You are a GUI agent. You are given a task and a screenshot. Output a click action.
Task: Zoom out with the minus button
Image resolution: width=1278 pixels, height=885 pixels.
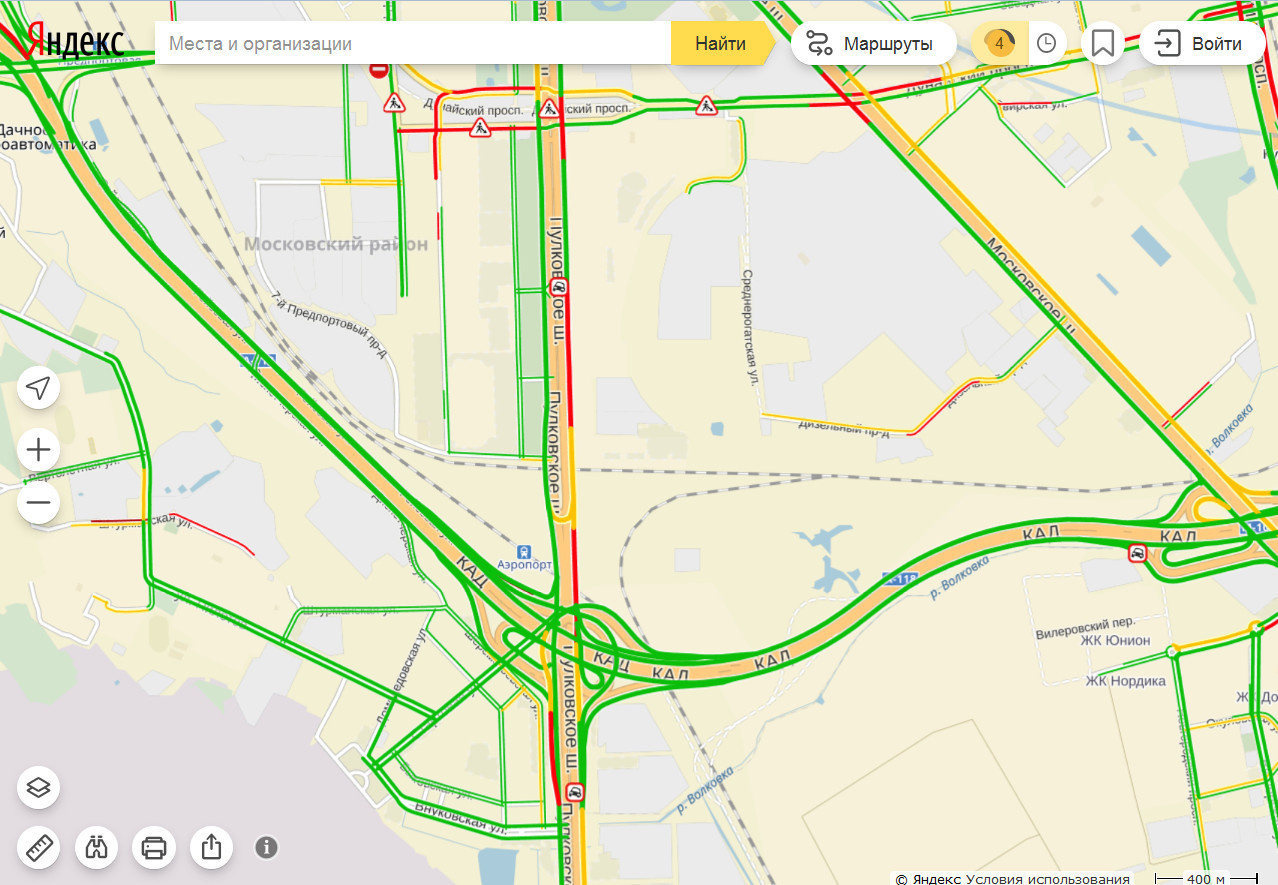coord(39,504)
